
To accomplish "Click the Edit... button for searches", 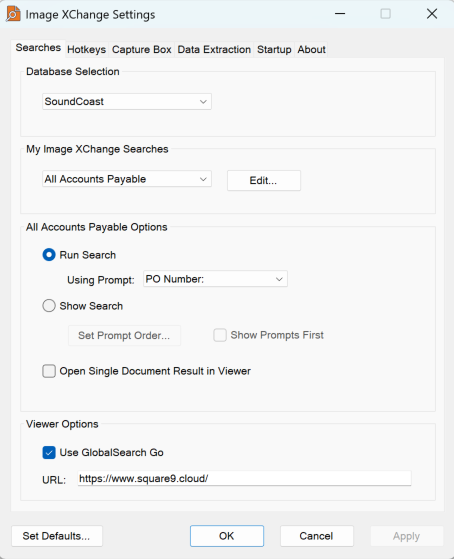I will (x=264, y=180).
